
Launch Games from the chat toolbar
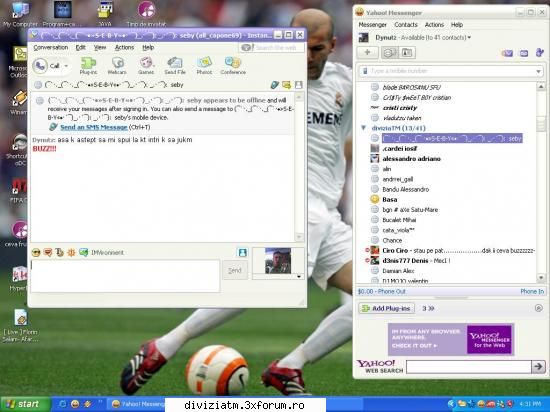pyautogui.click(x=146, y=66)
